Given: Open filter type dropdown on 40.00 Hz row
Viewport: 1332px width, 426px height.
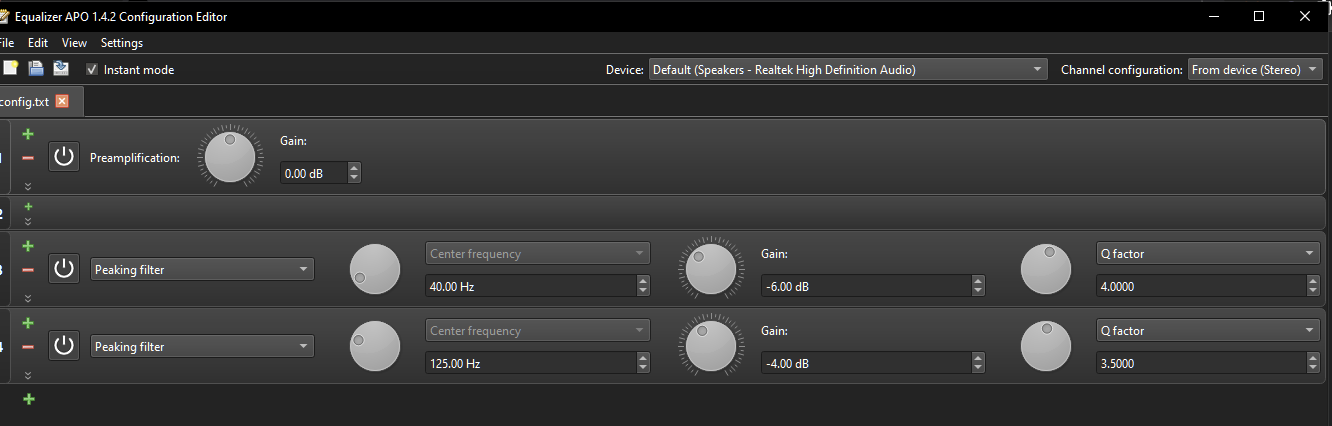Looking at the screenshot, I should (x=202, y=269).
